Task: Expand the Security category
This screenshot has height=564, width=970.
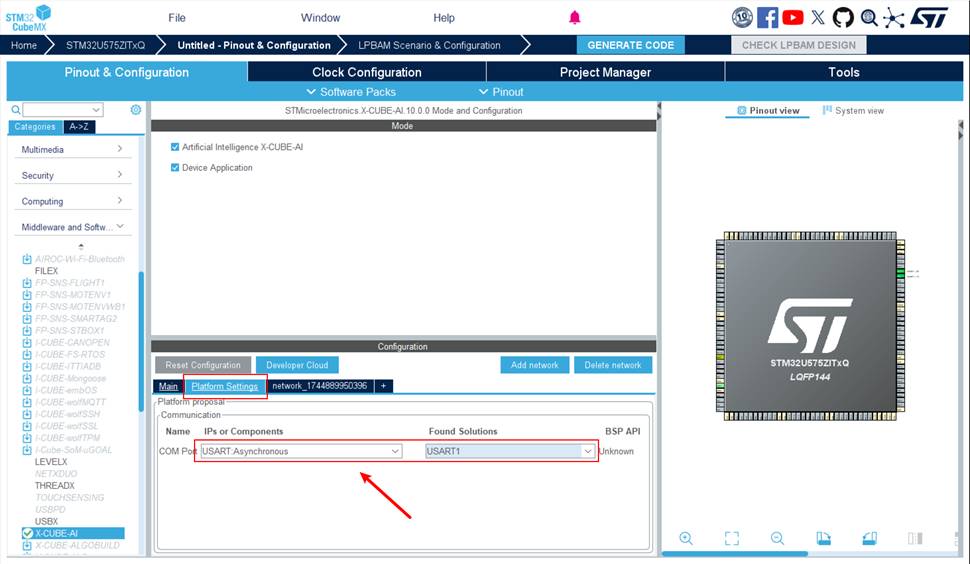Action: pos(72,176)
